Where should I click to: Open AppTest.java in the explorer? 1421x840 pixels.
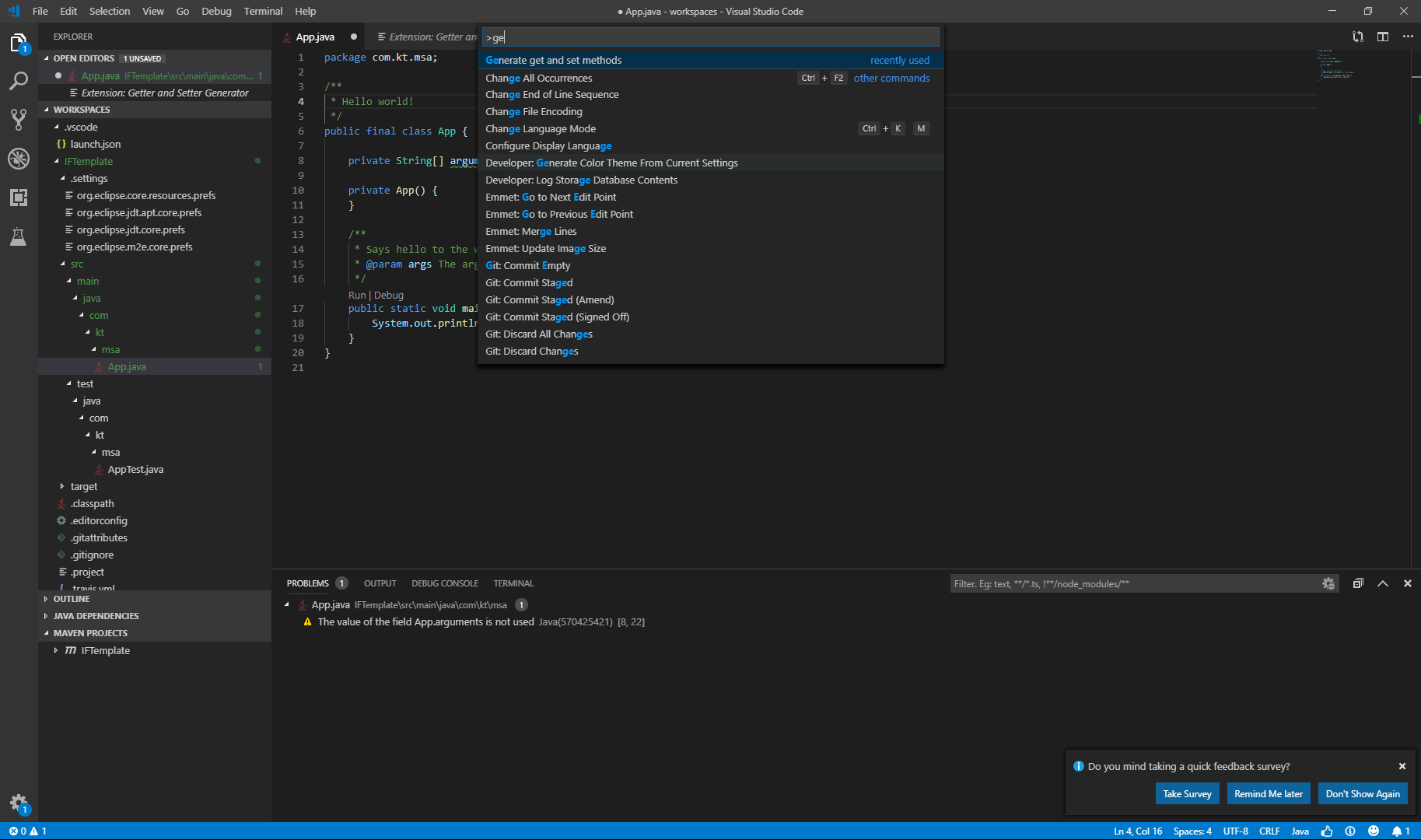[x=135, y=469]
